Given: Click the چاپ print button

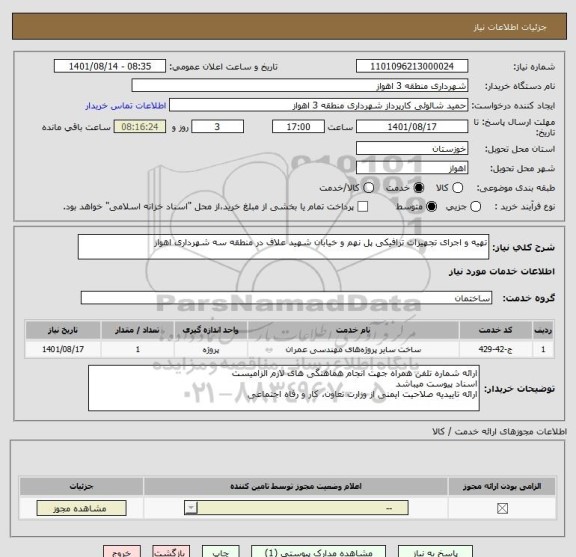Looking at the screenshot, I should 220,552.
